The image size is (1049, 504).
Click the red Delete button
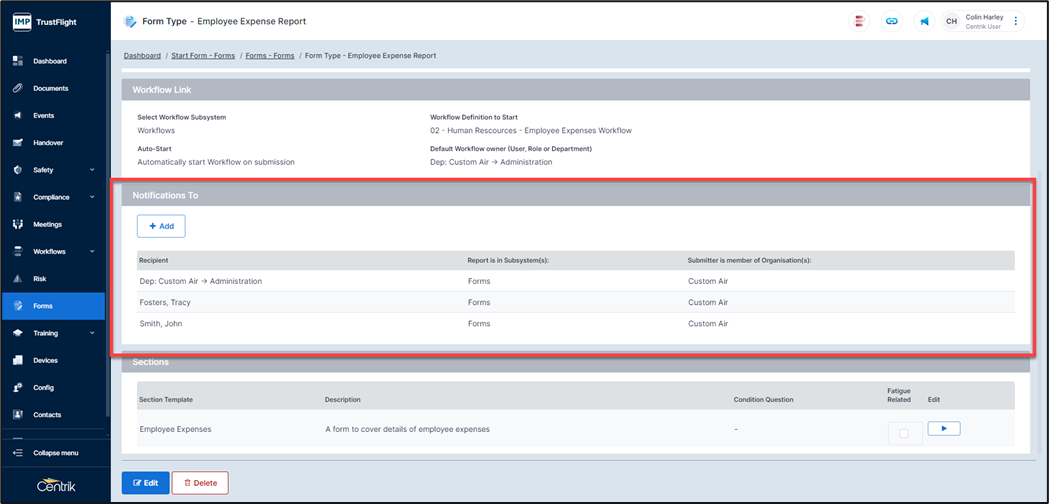[200, 483]
